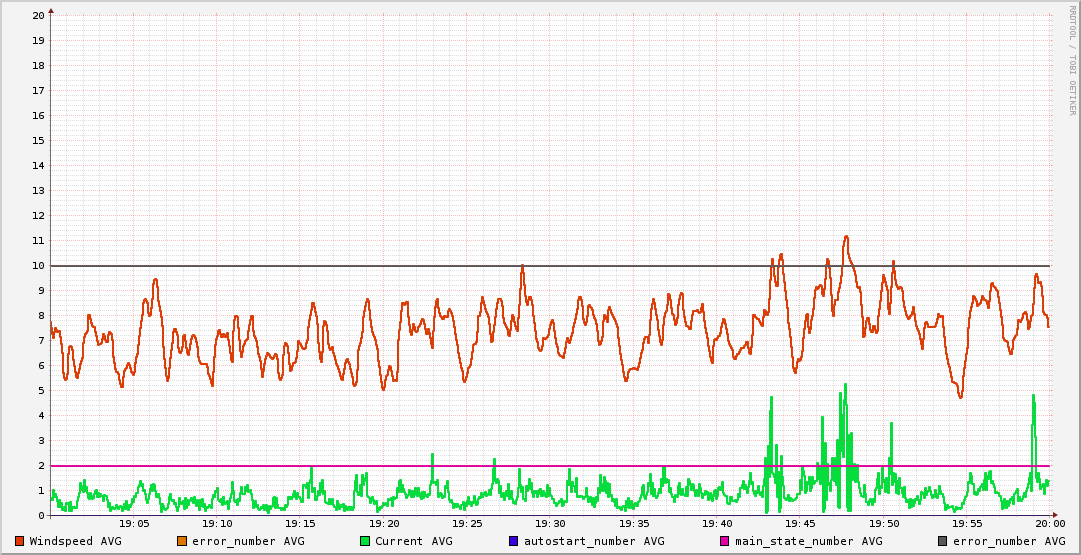Click the 19:45 time axis label
Viewport: 1081px width, 555px height.
[800, 523]
